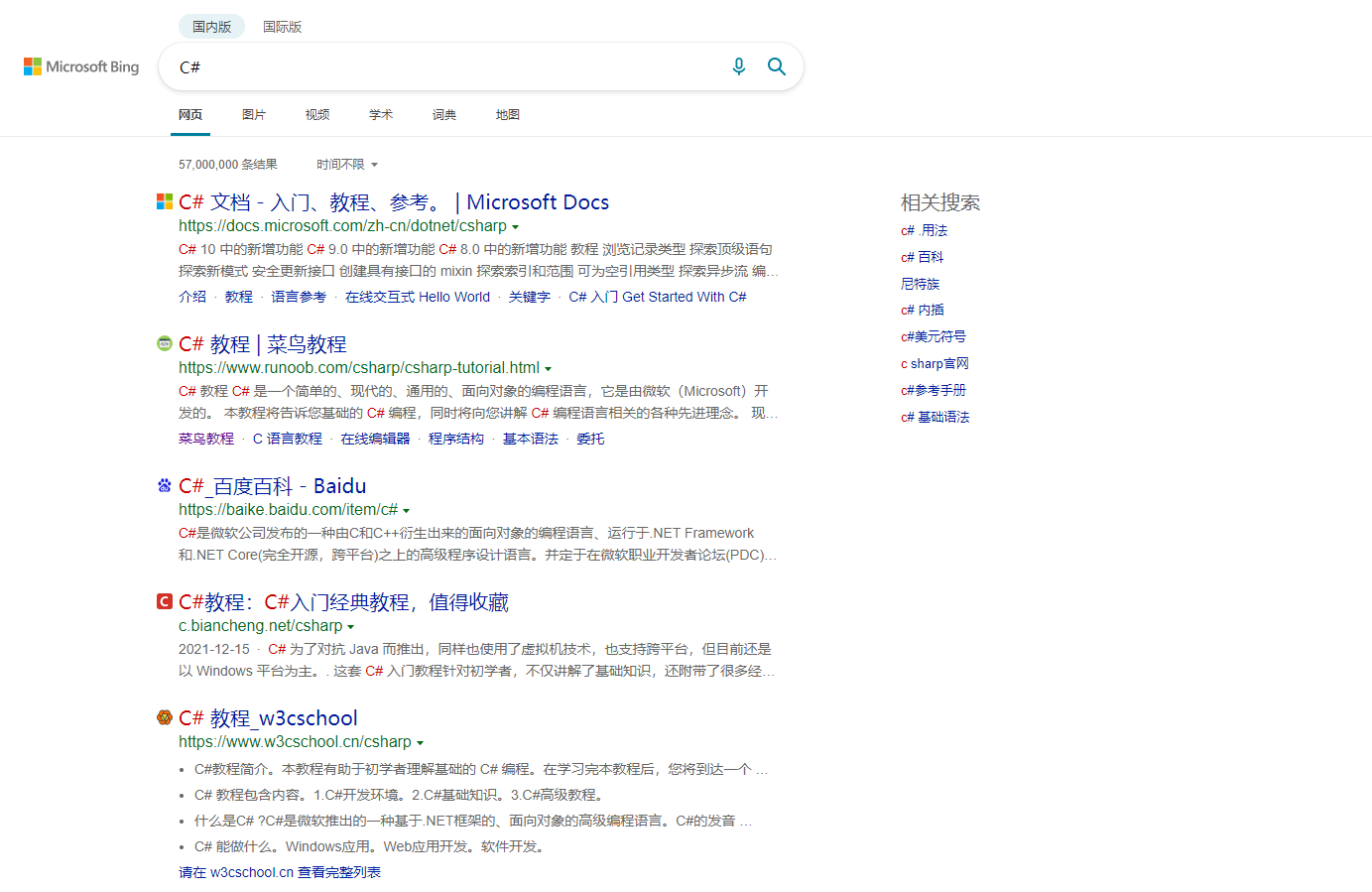This screenshot has height=892, width=1372.
Task: Open C# 教程 | 菜鸟教程 result title
Action: tap(263, 344)
